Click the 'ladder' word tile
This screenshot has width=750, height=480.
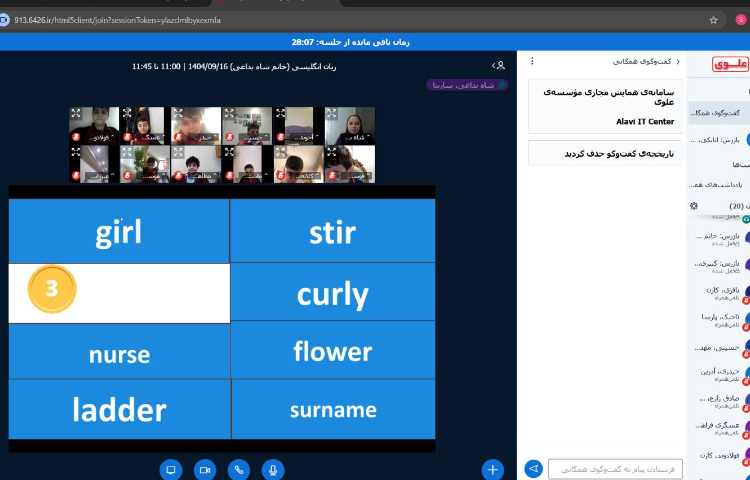[119, 409]
